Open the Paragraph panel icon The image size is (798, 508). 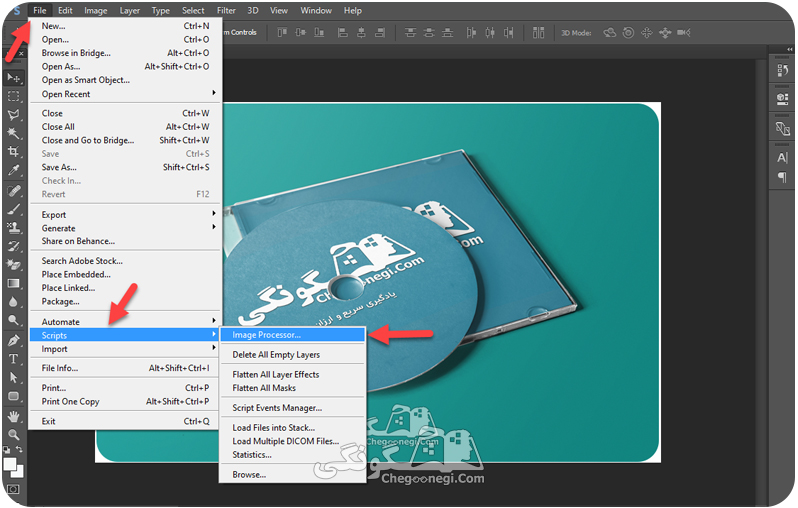[782, 177]
